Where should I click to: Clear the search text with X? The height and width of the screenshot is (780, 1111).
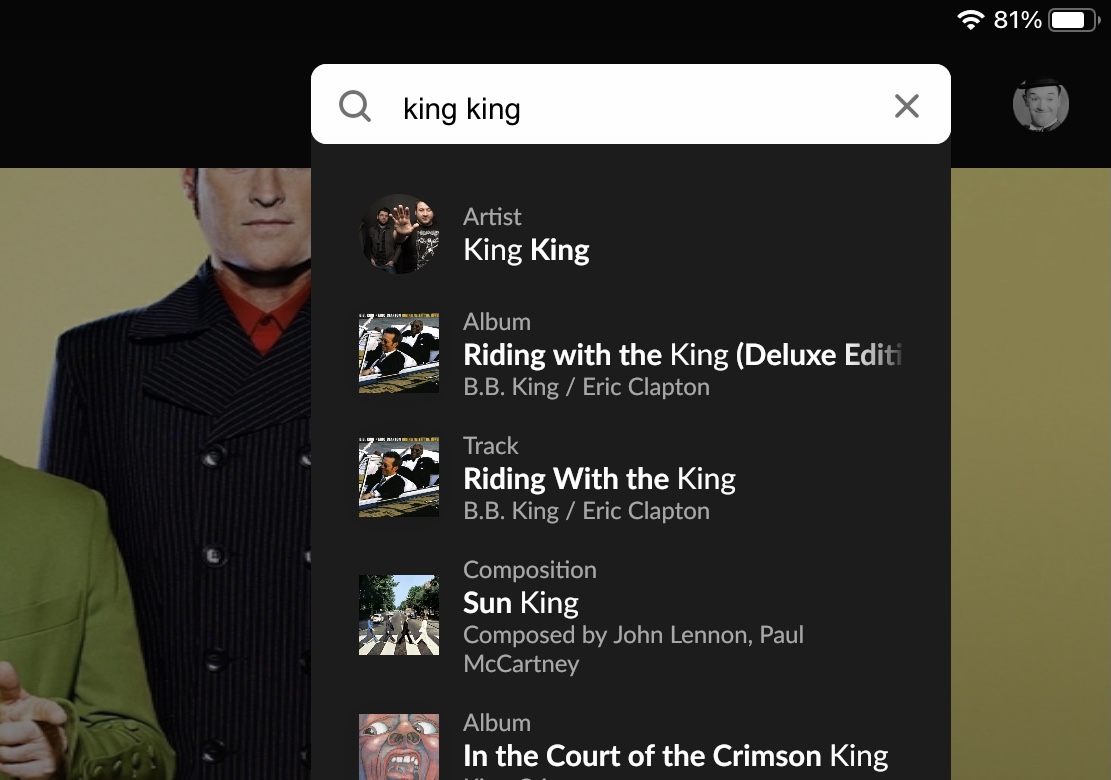tap(906, 106)
